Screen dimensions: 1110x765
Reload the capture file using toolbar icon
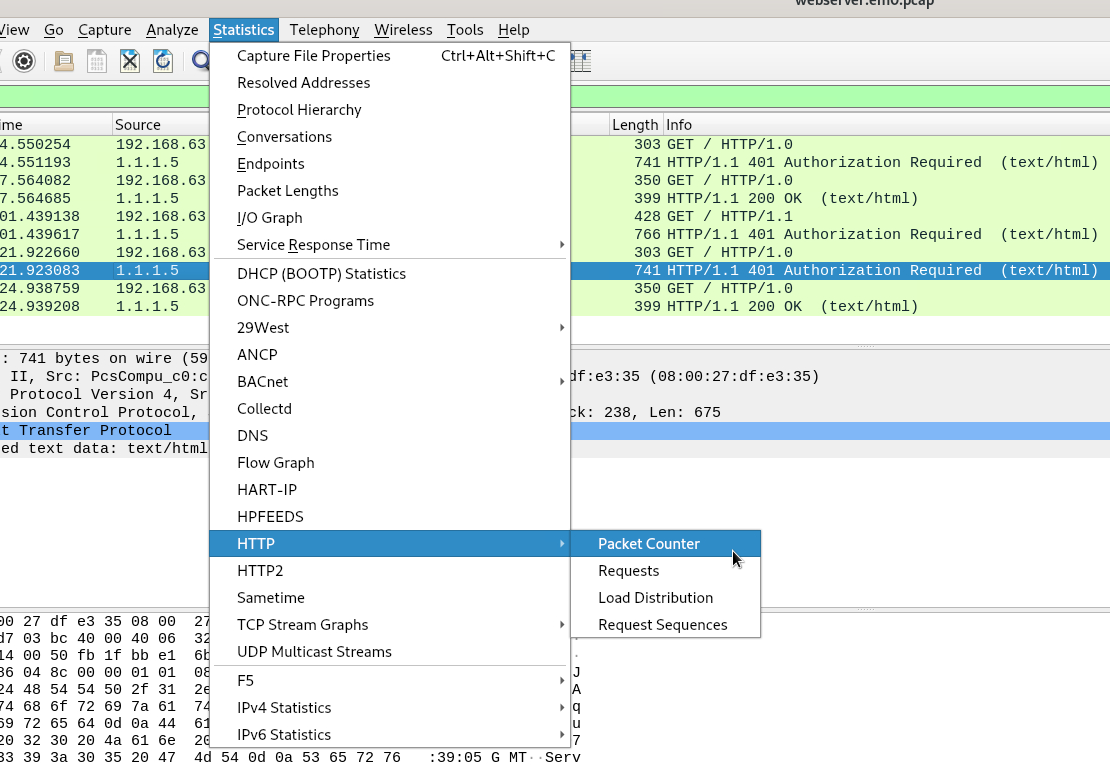(x=163, y=61)
